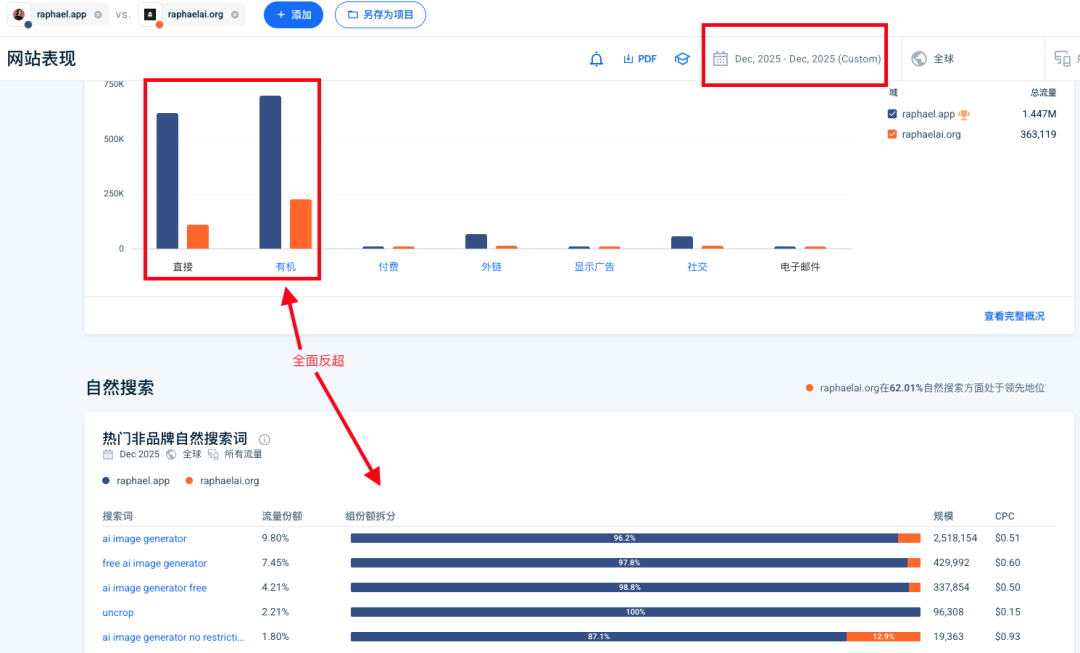The image size is (1080, 653).
Task: Click the 363,119 total traffic value
Action: tap(1038, 134)
